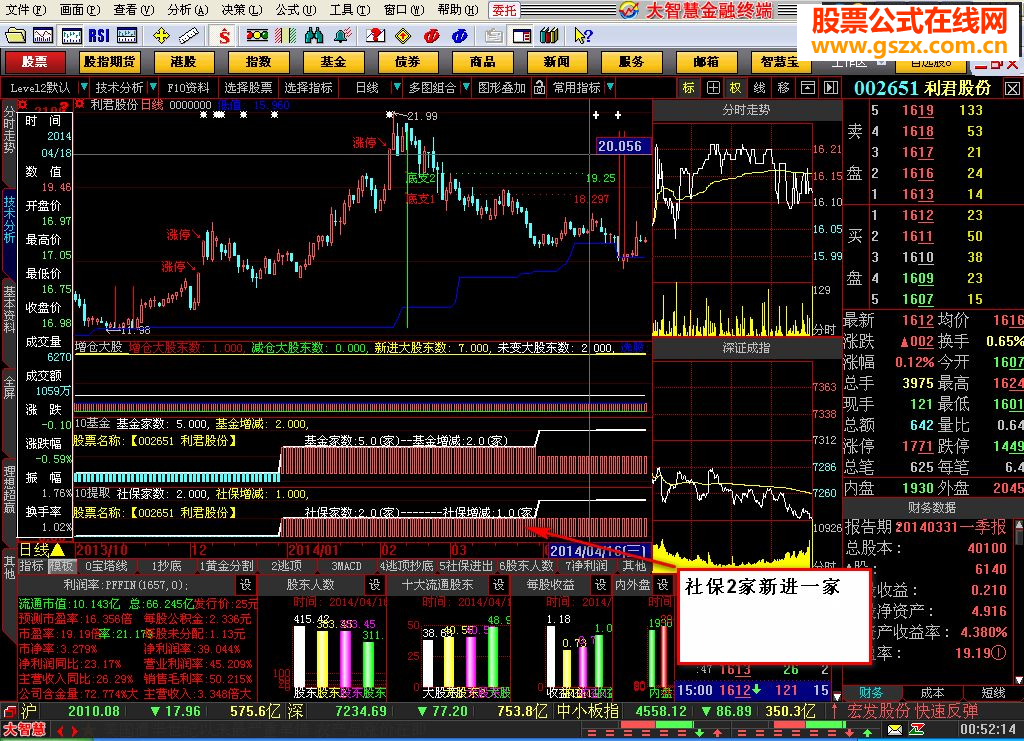The image size is (1024, 741).
Task: Click the red circular info icon
Action: pos(432,35)
